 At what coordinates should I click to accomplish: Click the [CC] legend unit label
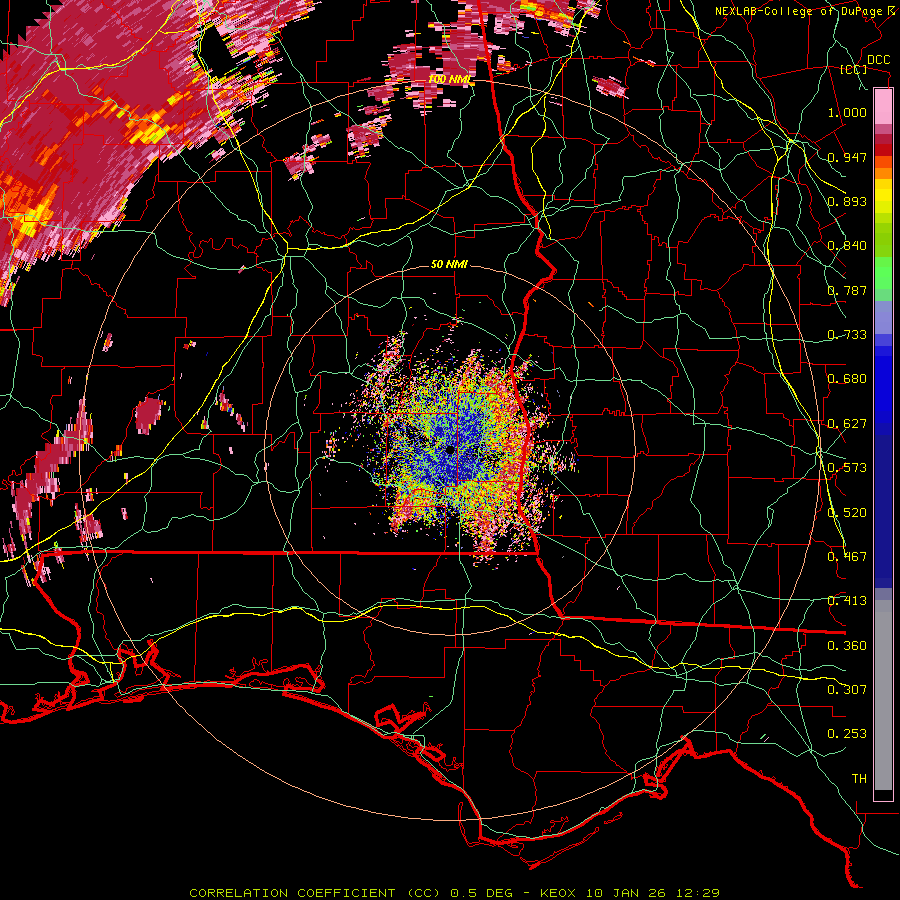(x=854, y=69)
